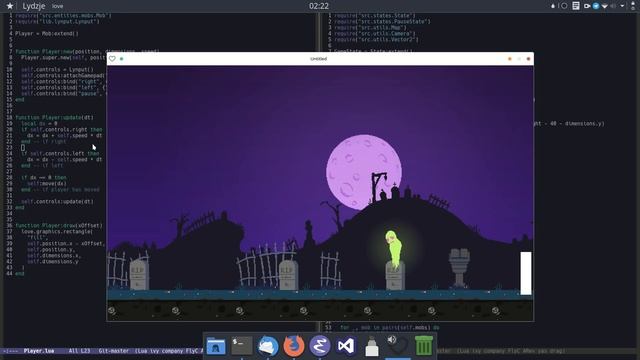Open the star launcher menu in top panel

[10, 6]
